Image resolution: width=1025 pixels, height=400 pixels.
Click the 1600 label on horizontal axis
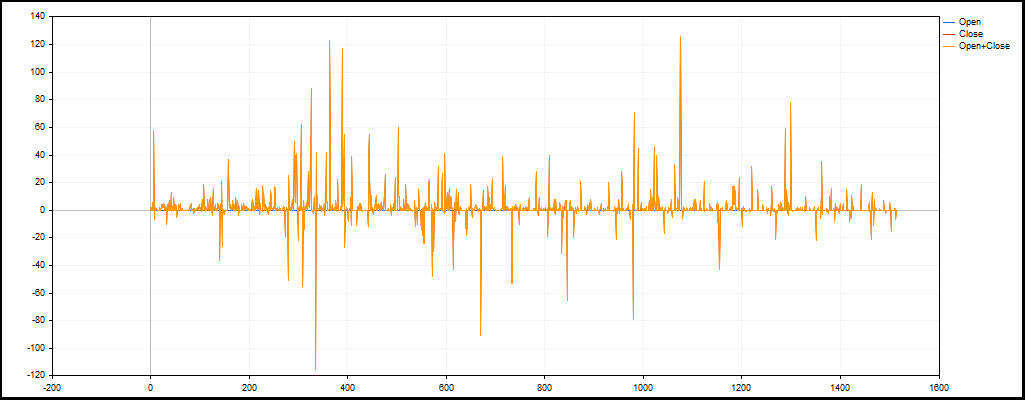pyautogui.click(x=939, y=386)
